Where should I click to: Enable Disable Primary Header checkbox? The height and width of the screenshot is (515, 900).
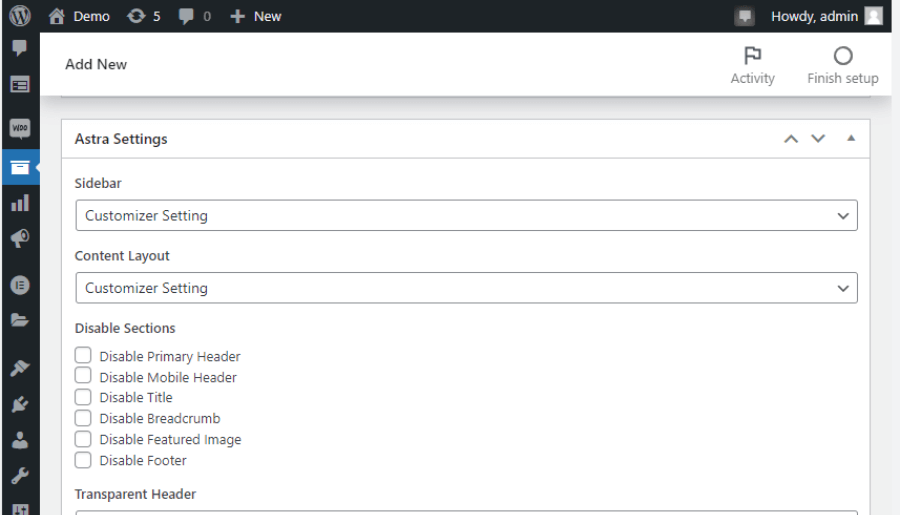click(83, 355)
